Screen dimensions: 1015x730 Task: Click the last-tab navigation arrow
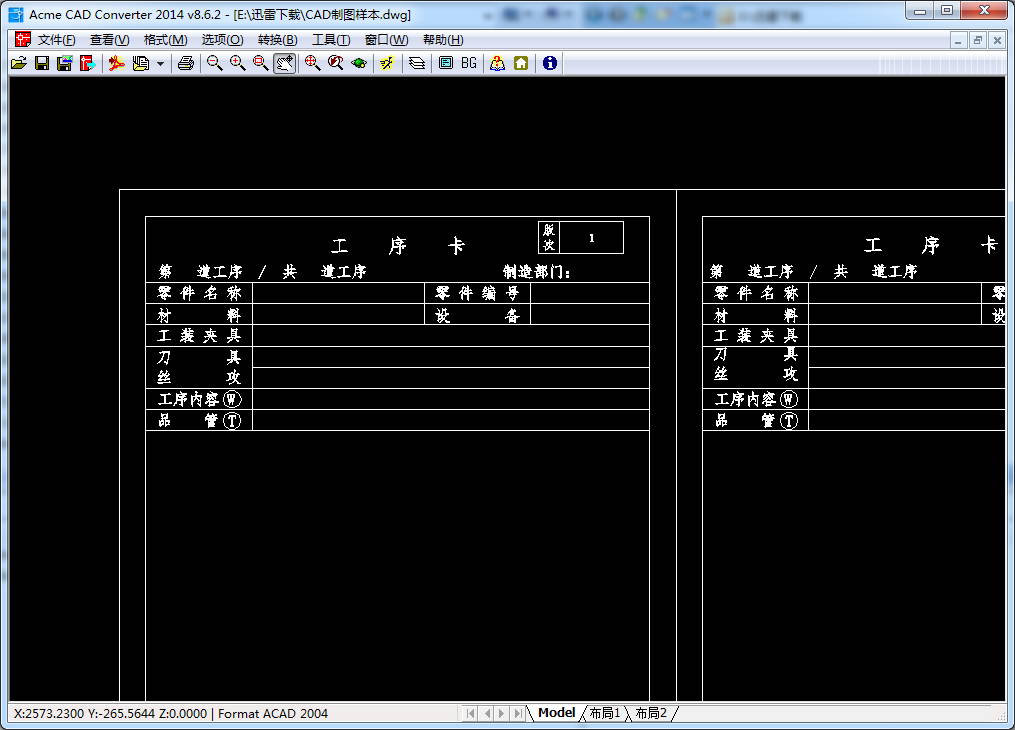point(519,713)
